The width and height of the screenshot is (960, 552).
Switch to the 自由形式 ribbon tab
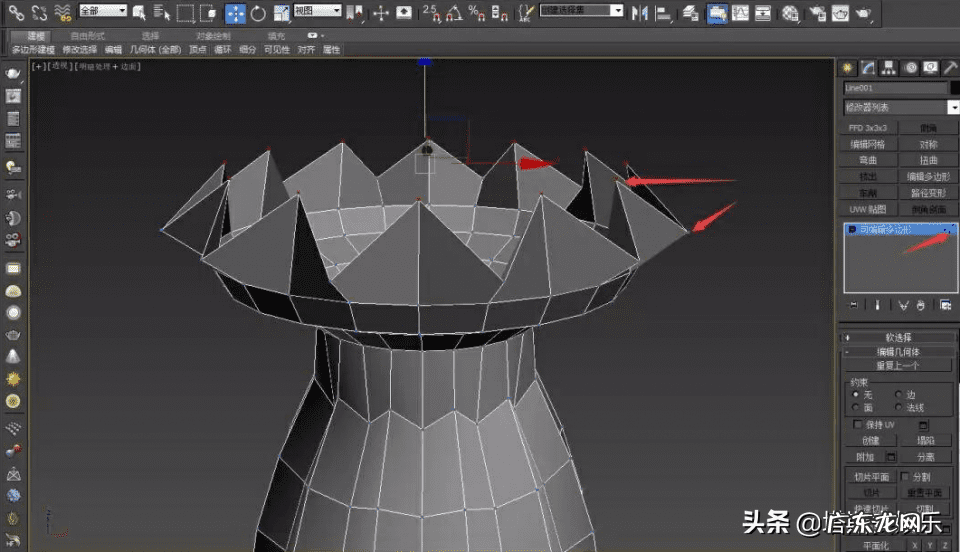[87, 36]
